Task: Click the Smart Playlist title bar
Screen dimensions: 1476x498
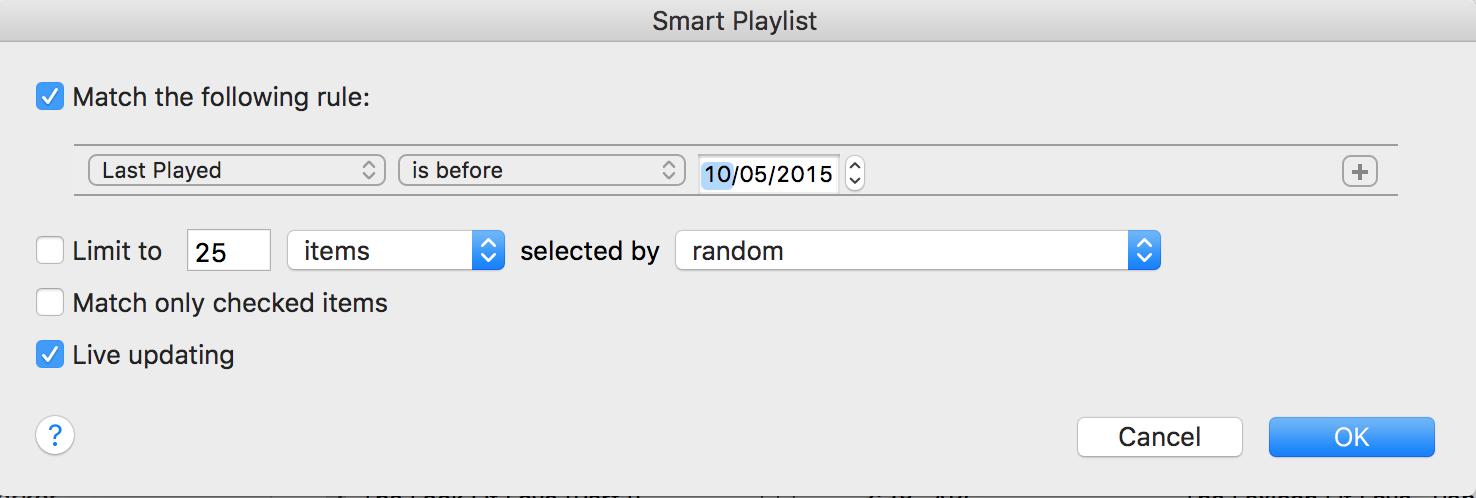Action: pos(735,20)
